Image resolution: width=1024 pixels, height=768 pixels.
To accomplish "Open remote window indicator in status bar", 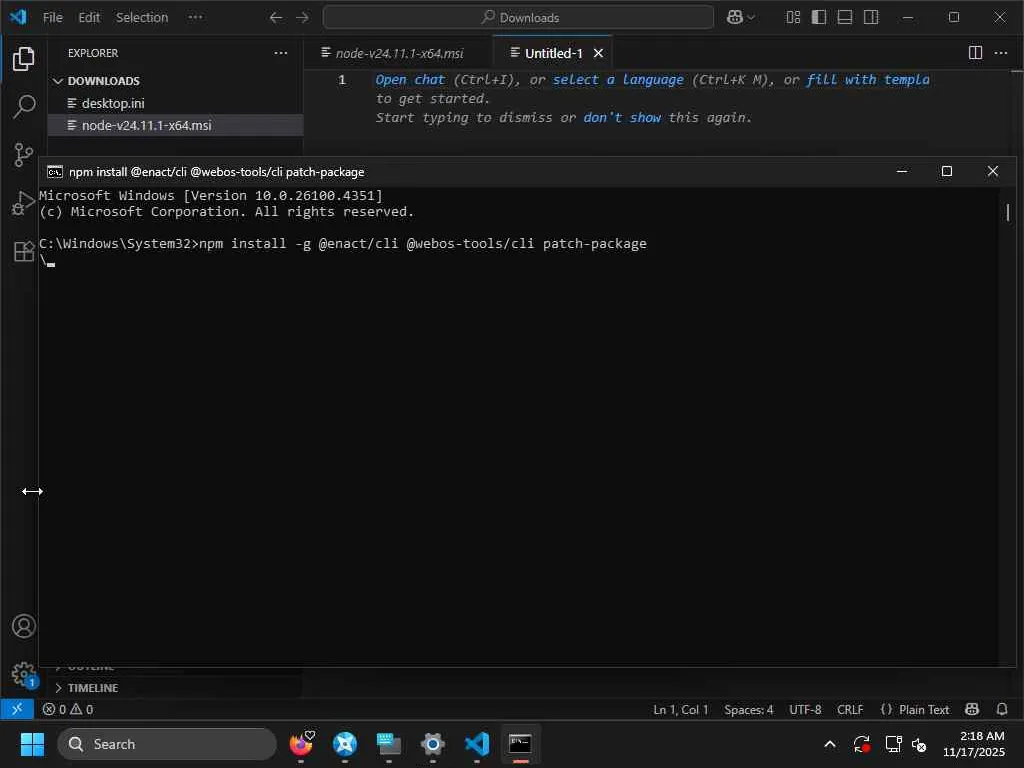I will click(17, 709).
